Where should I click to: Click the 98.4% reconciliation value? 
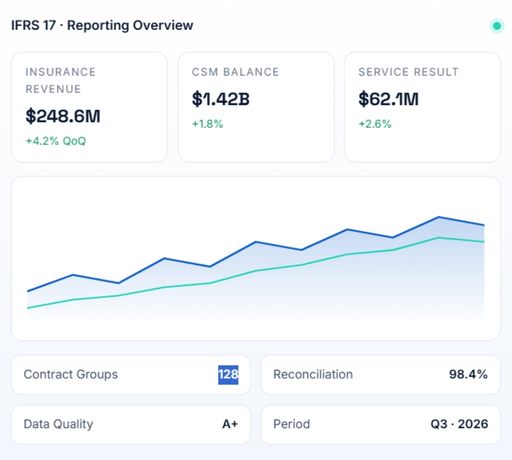[468, 374]
